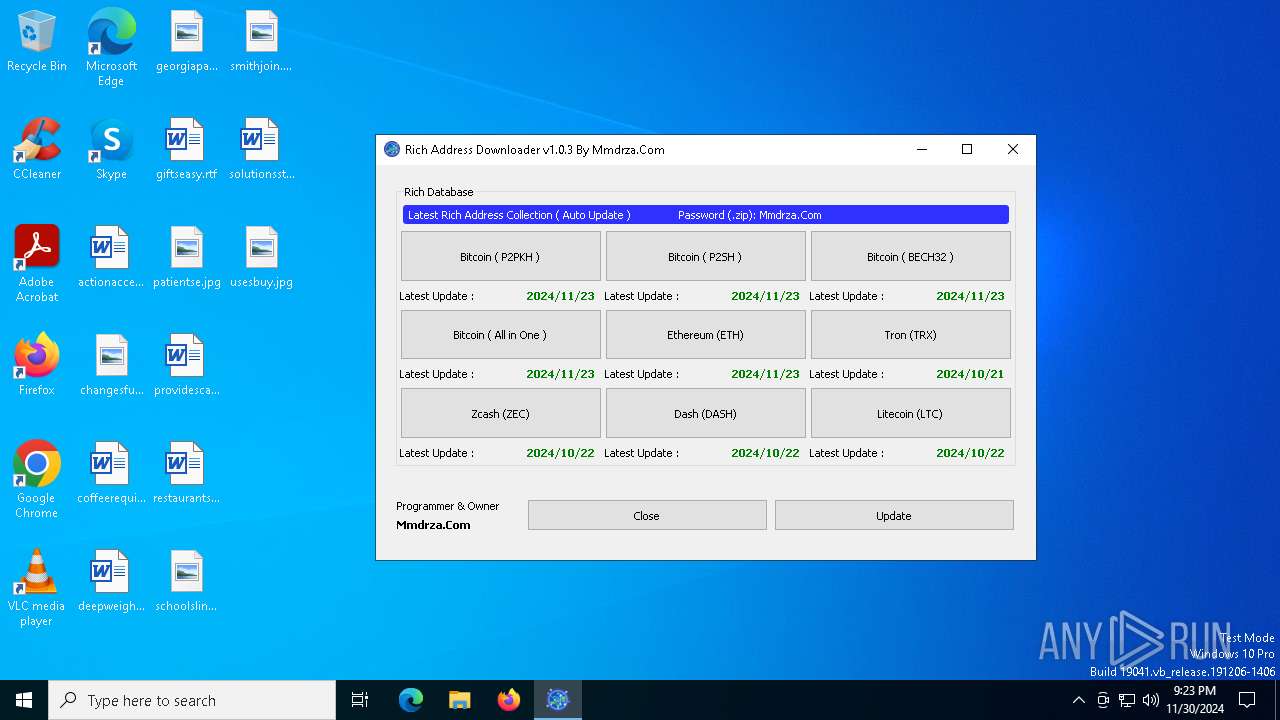The image size is (1280, 720).
Task: Launch Microsoft Edge from the desktop
Action: [111, 48]
